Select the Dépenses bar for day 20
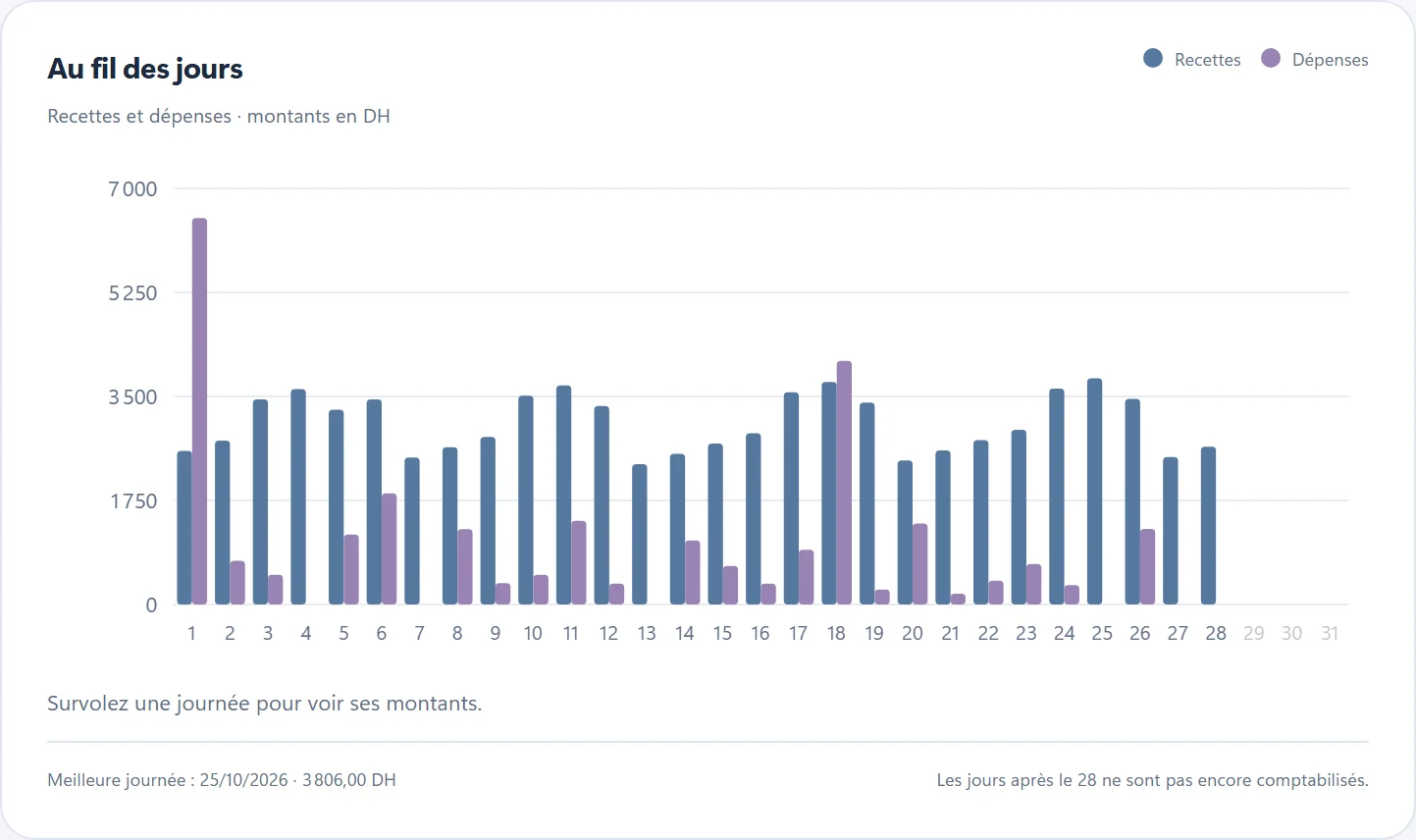Viewport: 1416px width, 840px height. click(x=920, y=564)
